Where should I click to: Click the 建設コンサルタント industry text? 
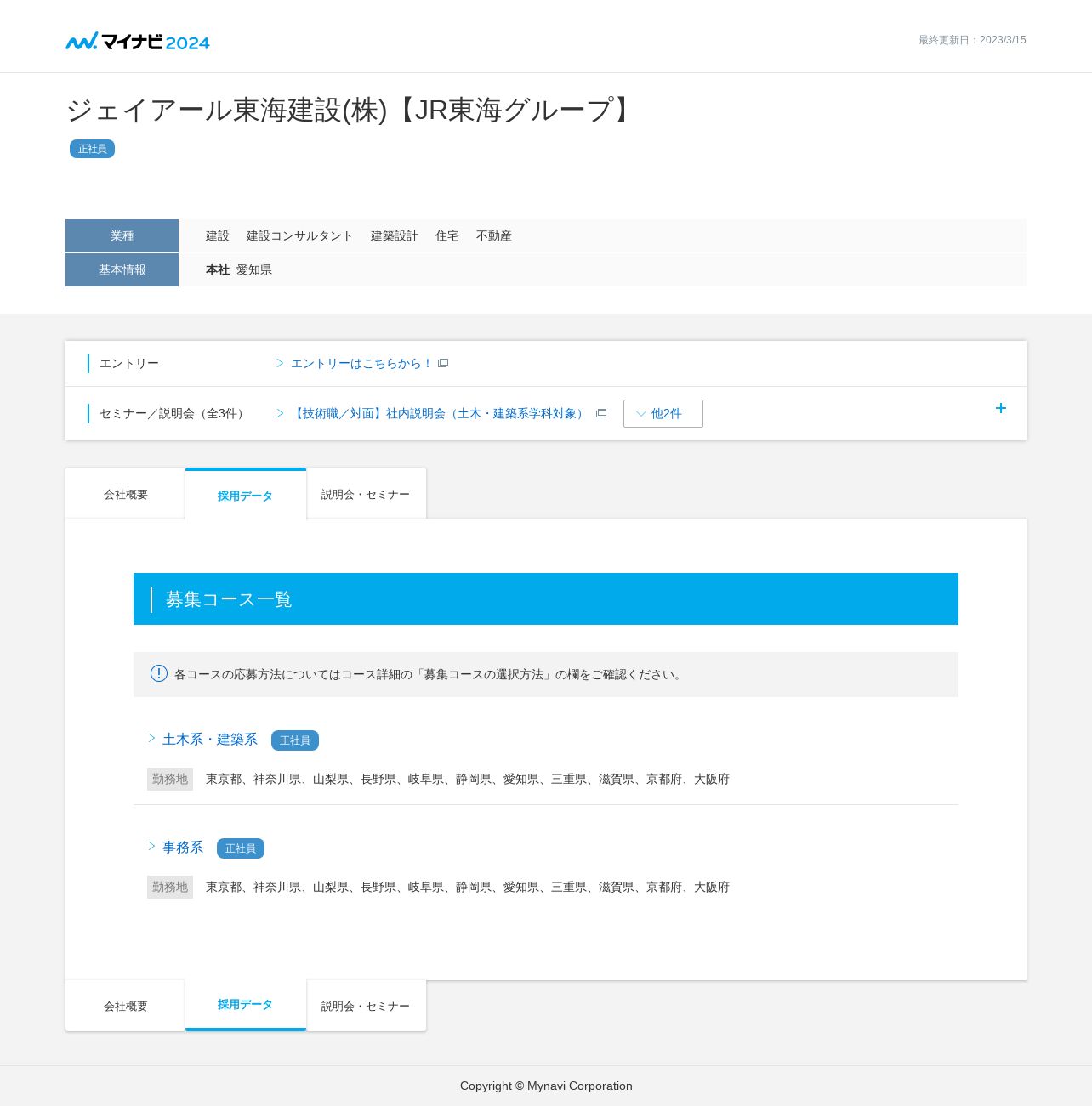(300, 235)
